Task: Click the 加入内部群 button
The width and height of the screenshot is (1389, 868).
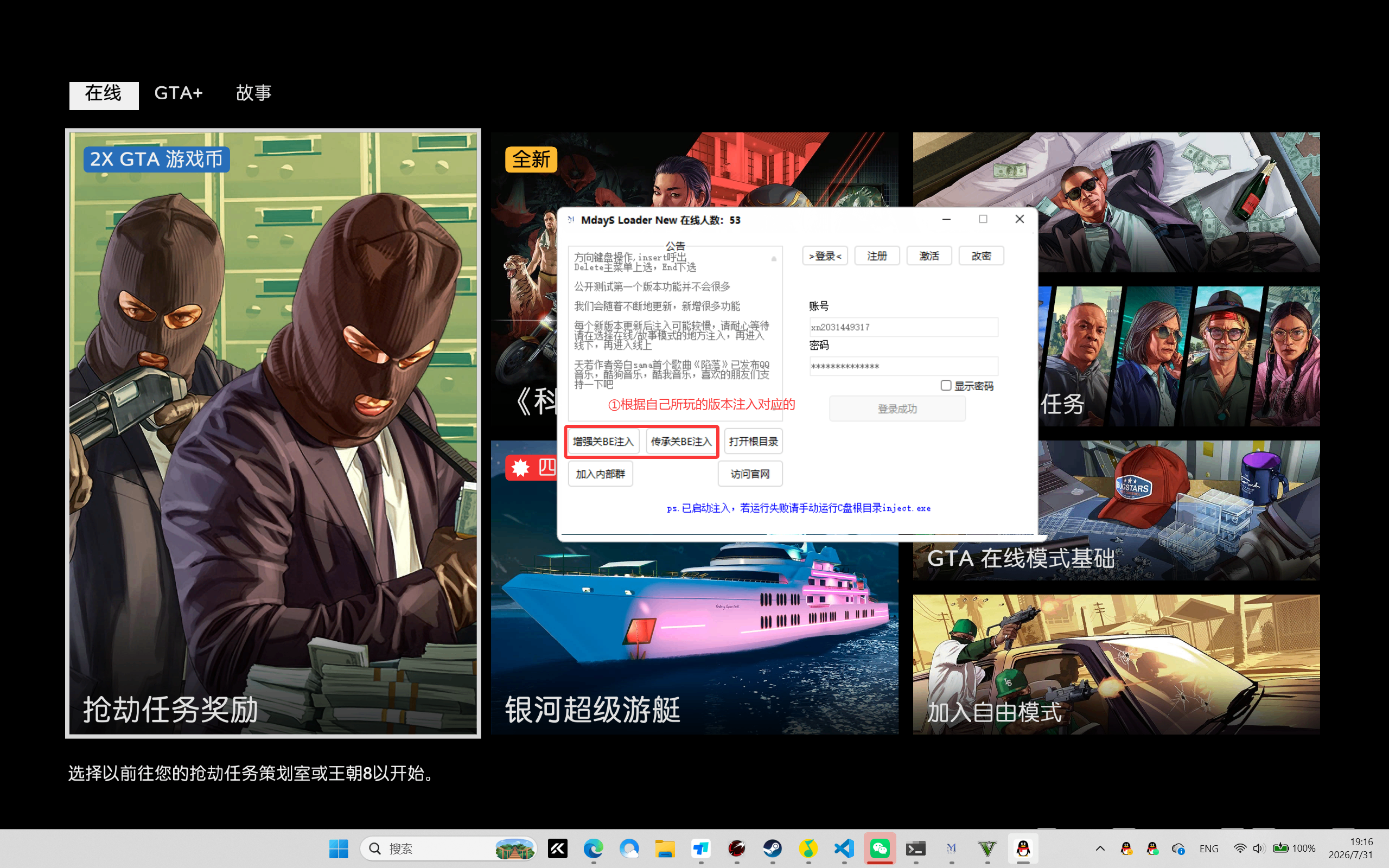Action: (601, 474)
